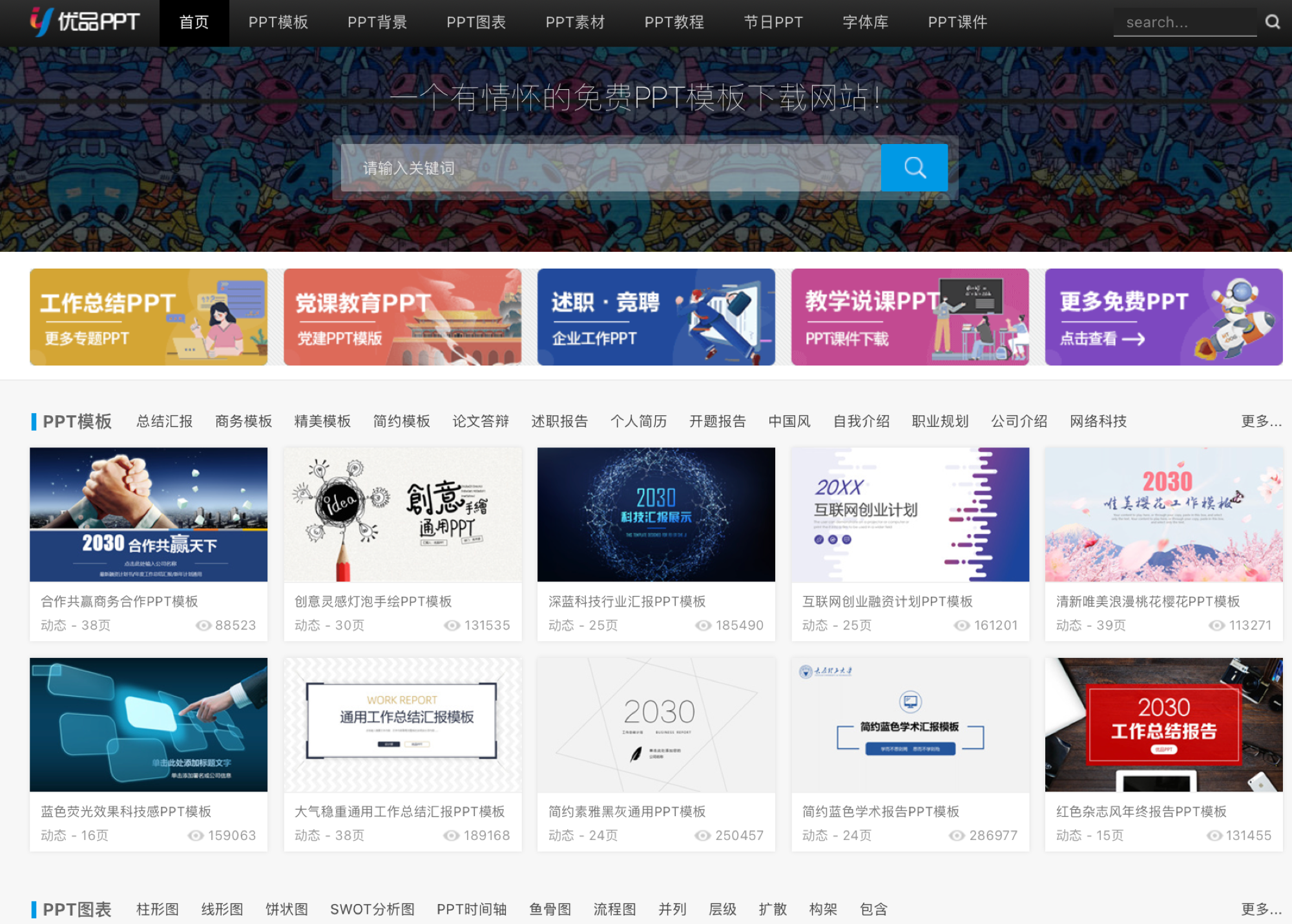Open the 简约蓝色学术汇报模板 thumbnail
This screenshot has width=1292, height=924.
tap(910, 724)
